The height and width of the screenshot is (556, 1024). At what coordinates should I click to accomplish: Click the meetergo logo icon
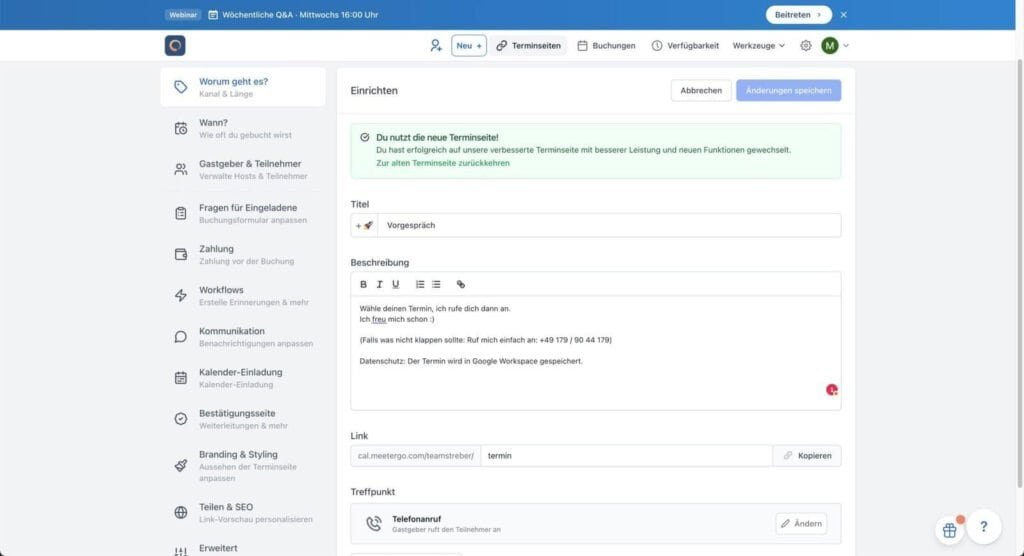[x=175, y=46]
